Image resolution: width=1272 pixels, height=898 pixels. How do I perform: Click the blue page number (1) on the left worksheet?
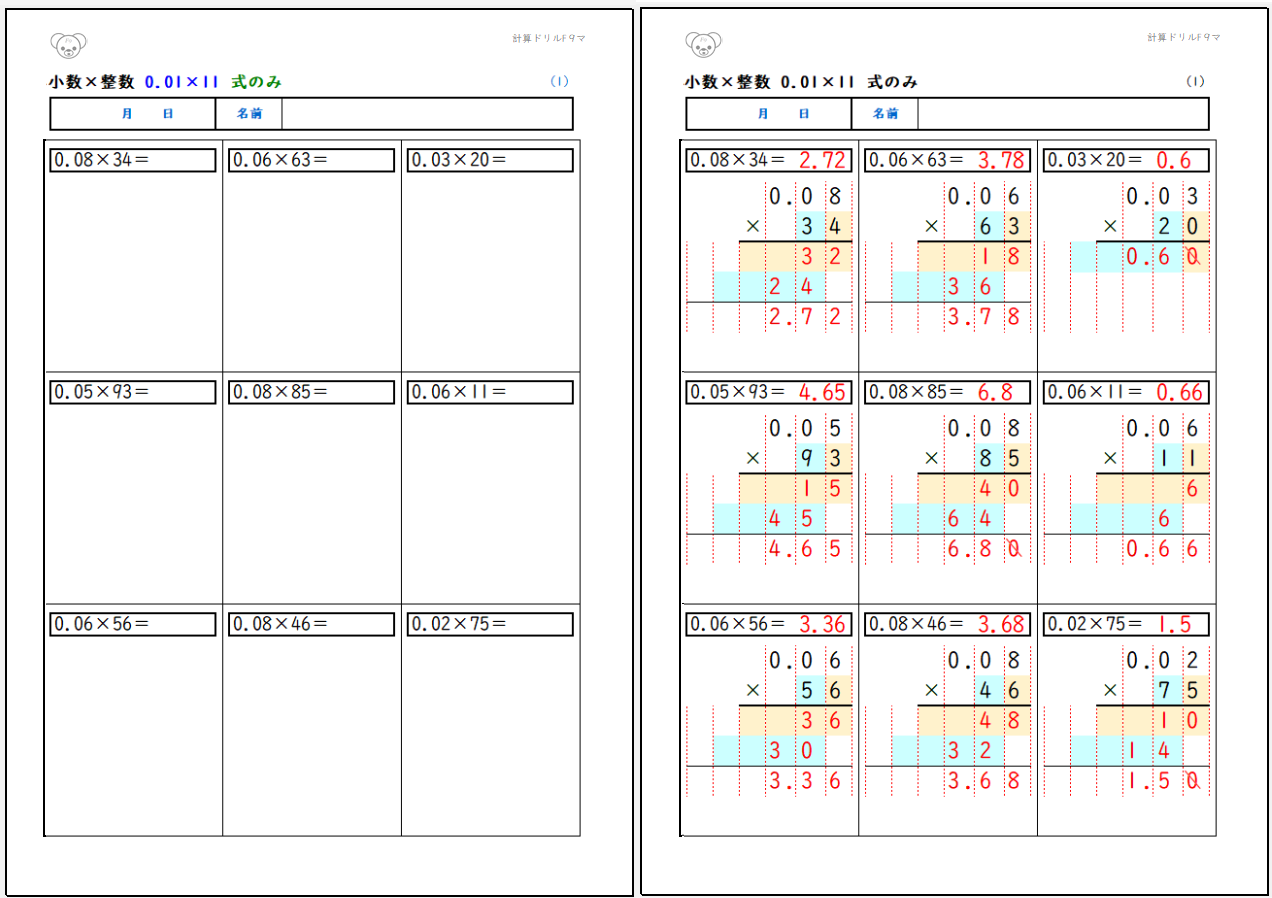tap(559, 82)
